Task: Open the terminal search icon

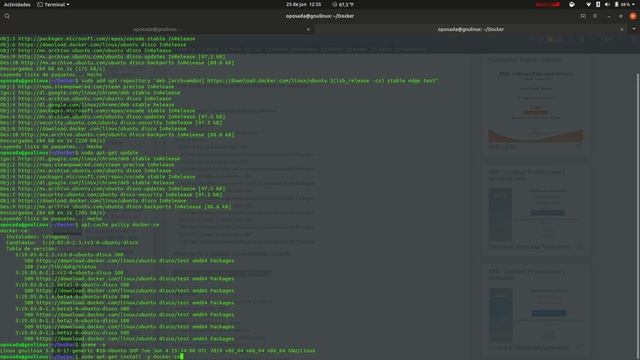Action: pyautogui.click(x=7, y=16)
